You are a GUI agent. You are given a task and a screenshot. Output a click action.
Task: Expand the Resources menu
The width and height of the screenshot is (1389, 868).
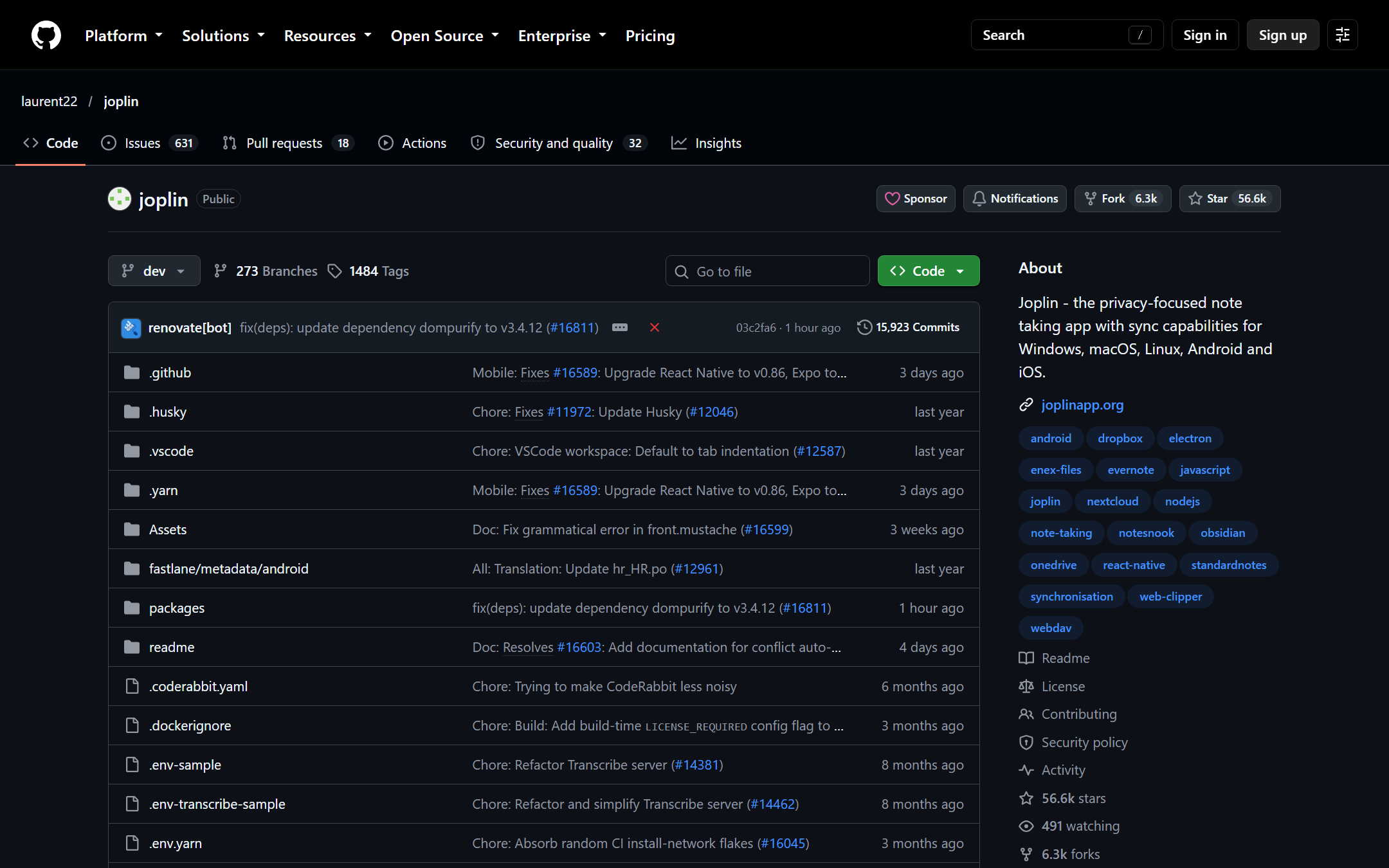pos(328,35)
